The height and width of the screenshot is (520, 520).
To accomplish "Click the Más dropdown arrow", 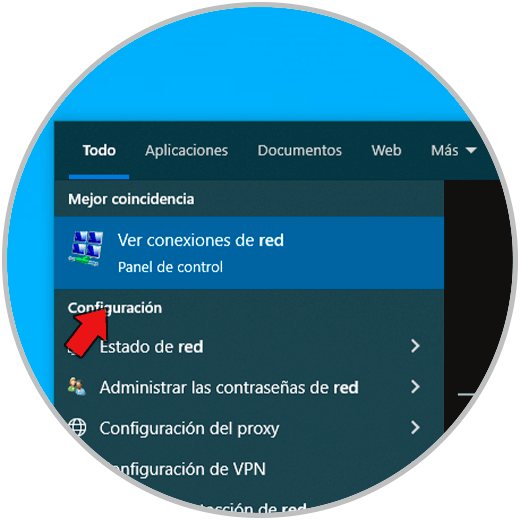I will point(471,150).
